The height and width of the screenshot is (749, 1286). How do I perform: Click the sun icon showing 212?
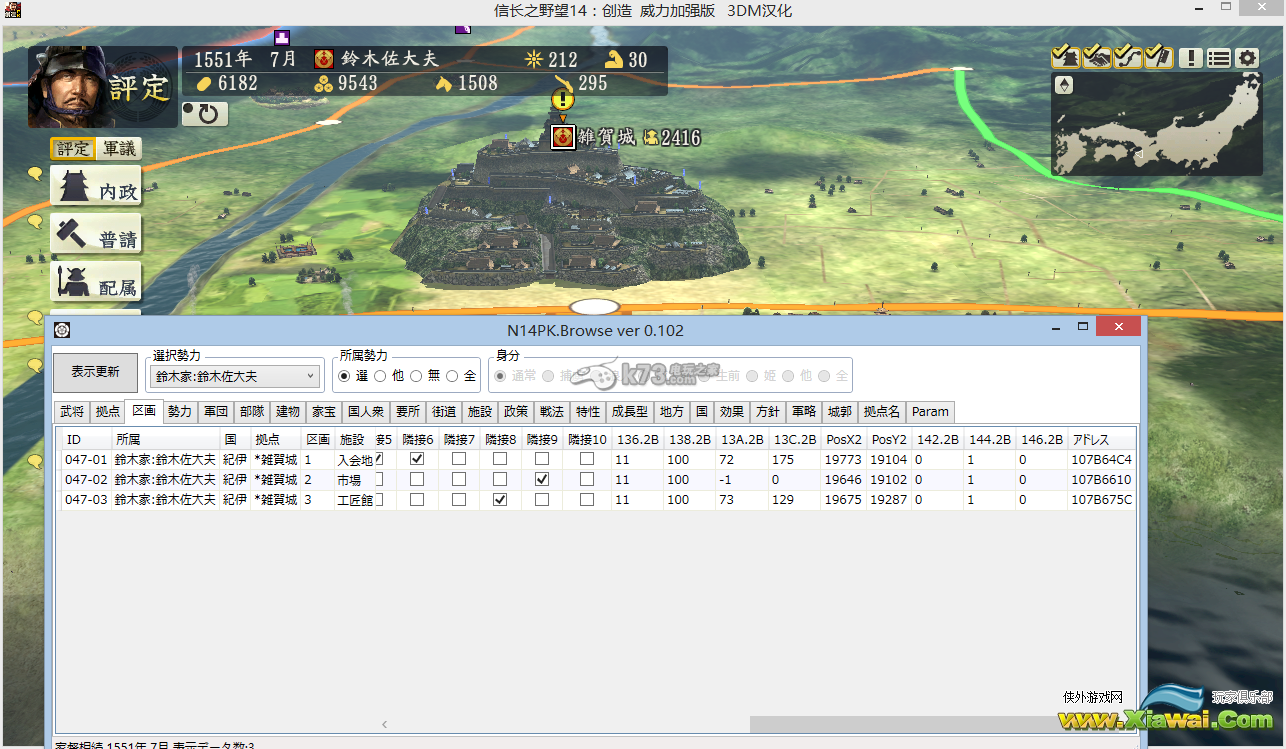pyautogui.click(x=534, y=59)
